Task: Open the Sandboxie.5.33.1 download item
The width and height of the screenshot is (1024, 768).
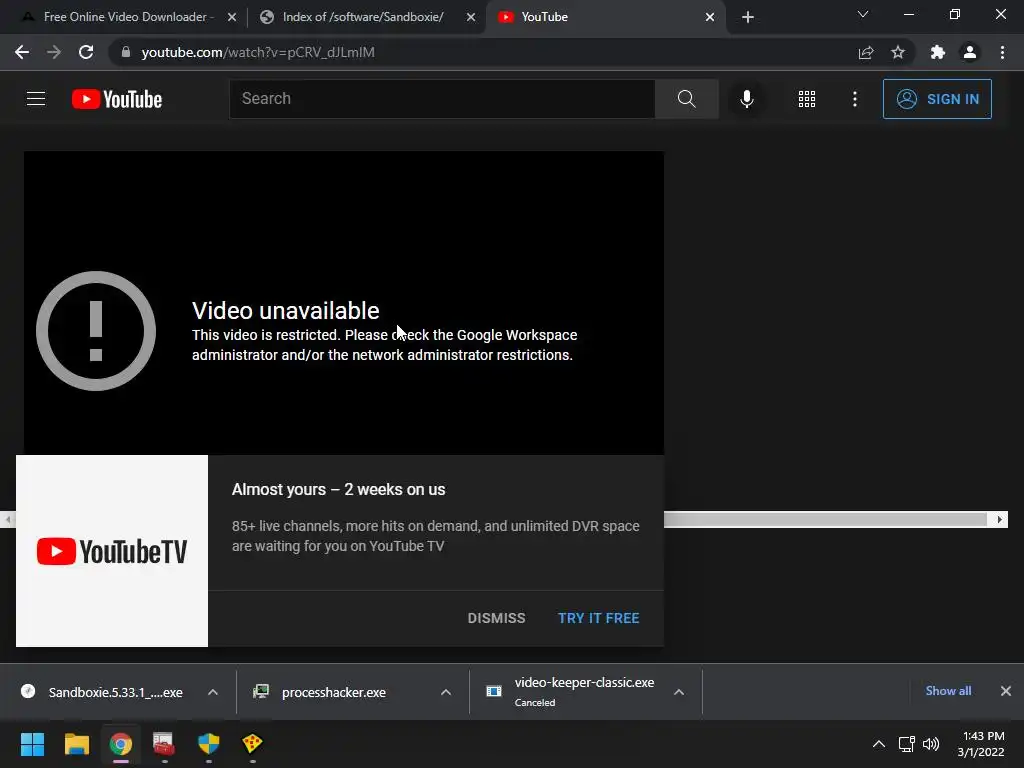Action: [x=102, y=692]
